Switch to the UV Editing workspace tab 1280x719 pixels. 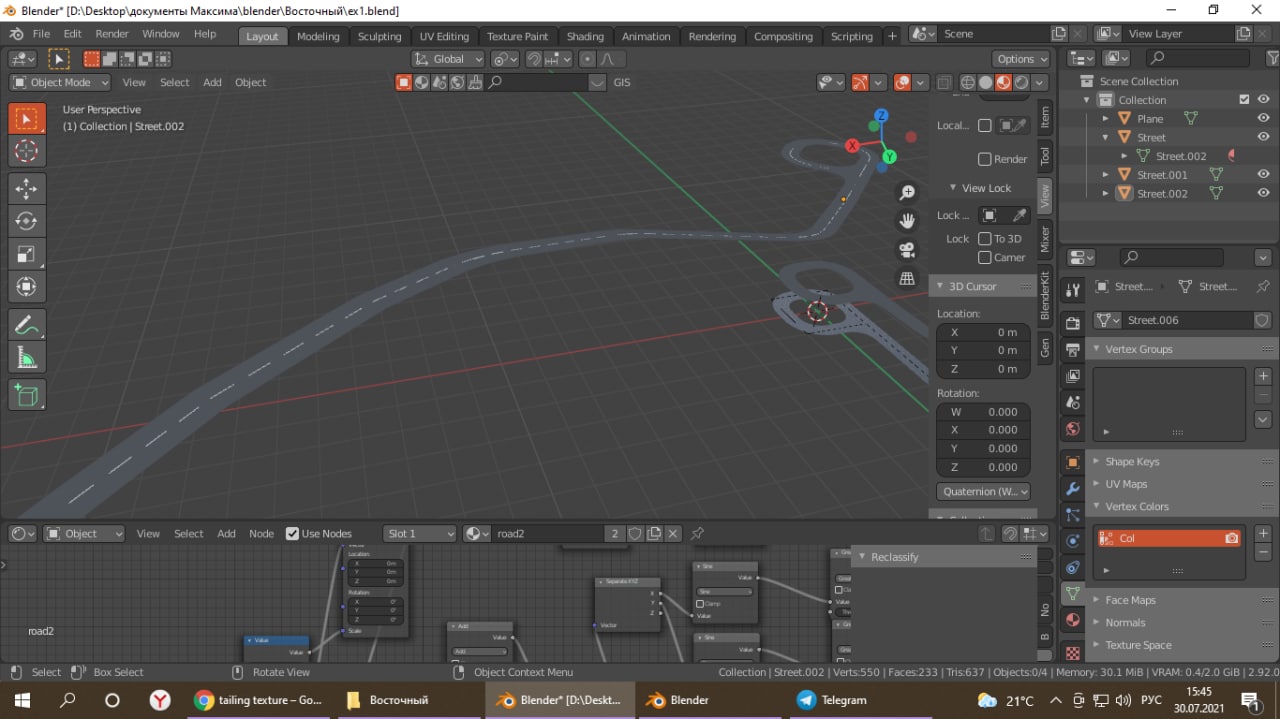point(444,37)
